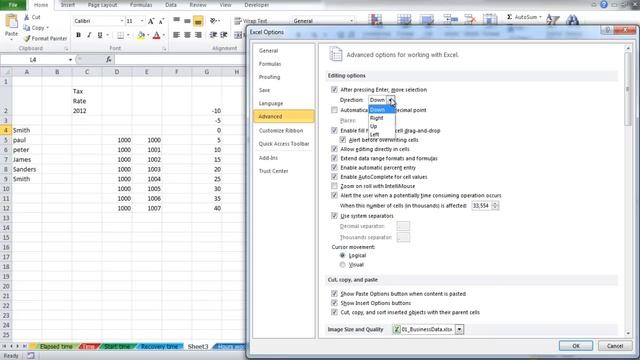Switch to the Elapsed time sheet tab
Screen dimensions: 640x360
click(56, 347)
